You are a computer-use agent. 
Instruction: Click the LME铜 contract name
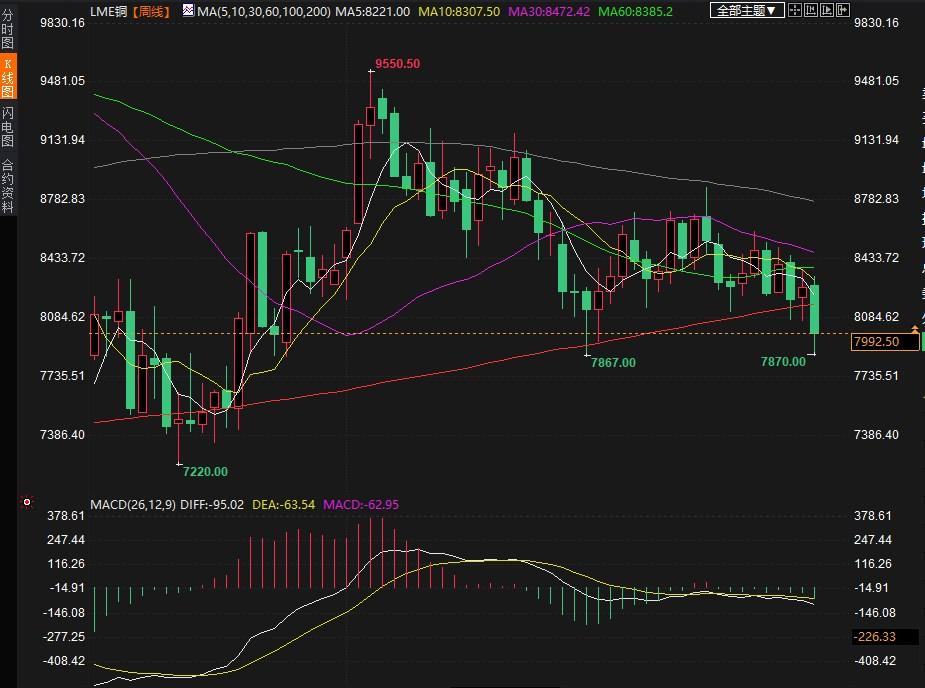[110, 11]
